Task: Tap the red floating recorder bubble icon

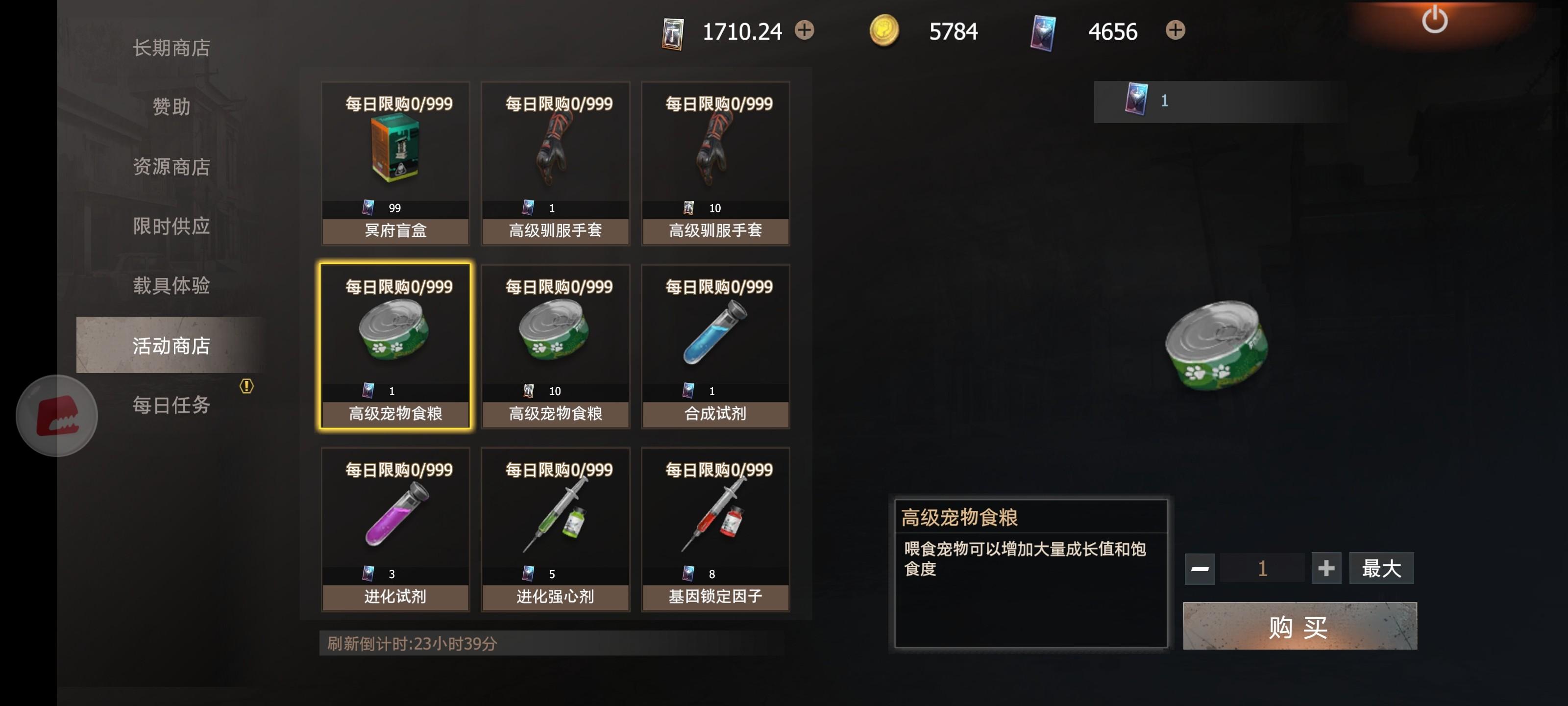Action: (57, 415)
